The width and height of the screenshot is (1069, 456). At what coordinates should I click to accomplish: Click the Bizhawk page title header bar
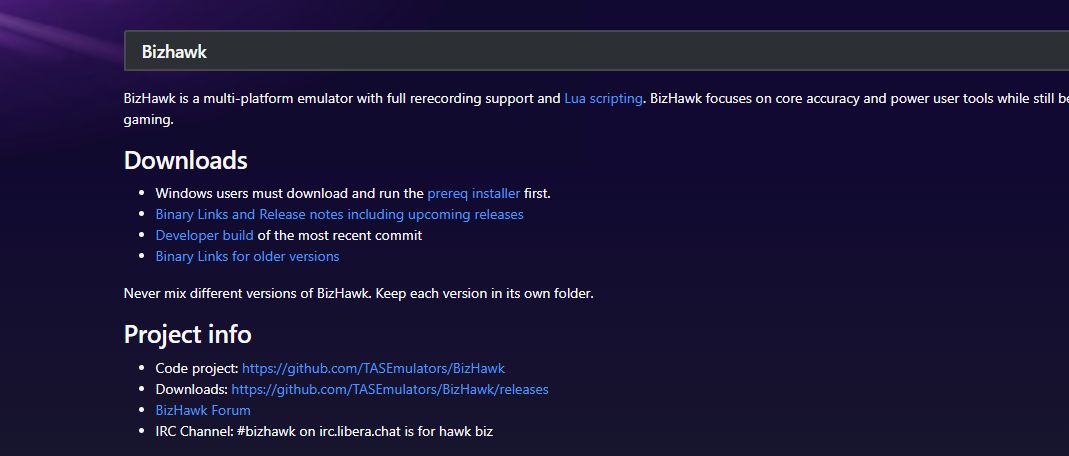[597, 51]
